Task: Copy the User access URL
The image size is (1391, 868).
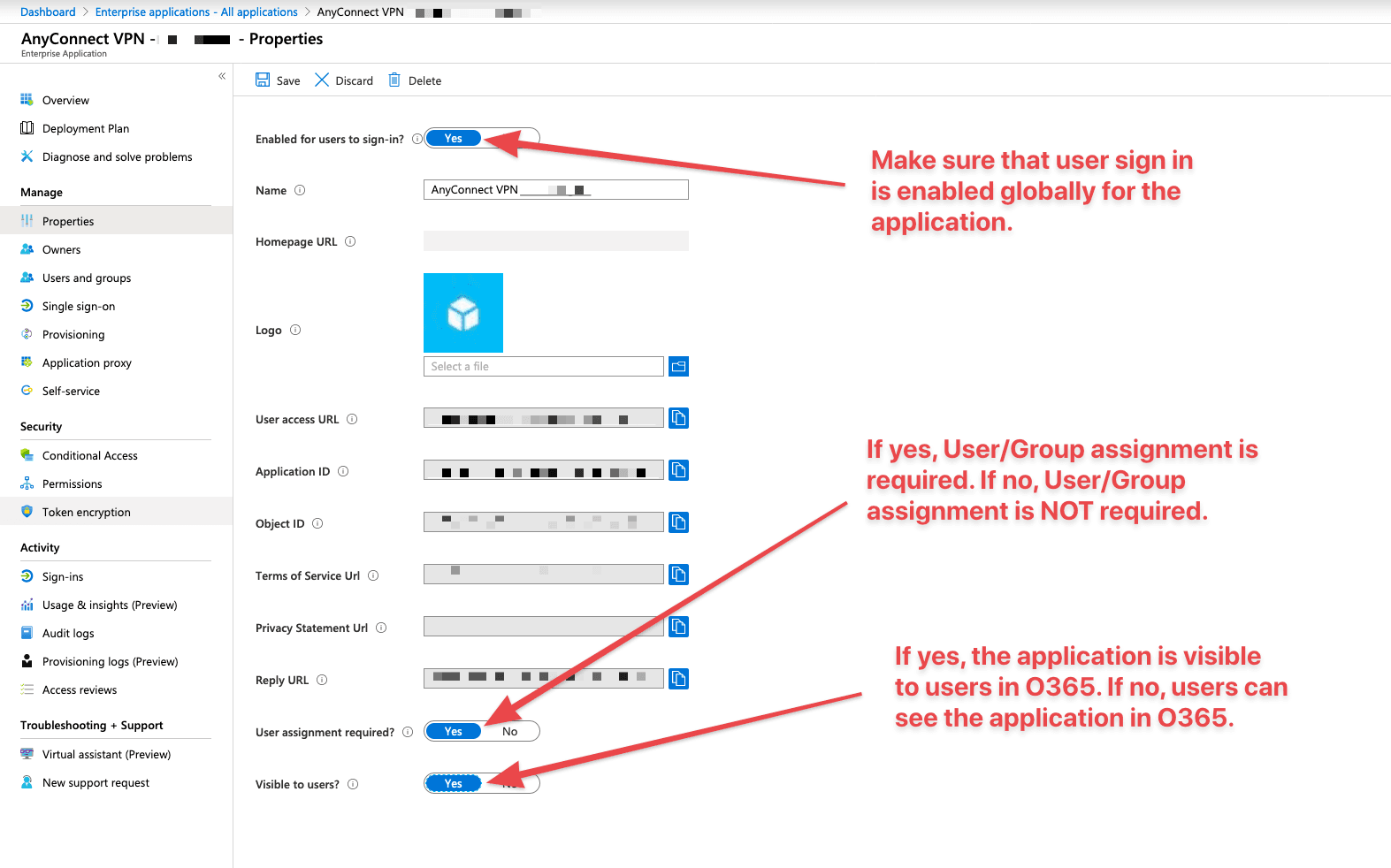Action: 678,418
